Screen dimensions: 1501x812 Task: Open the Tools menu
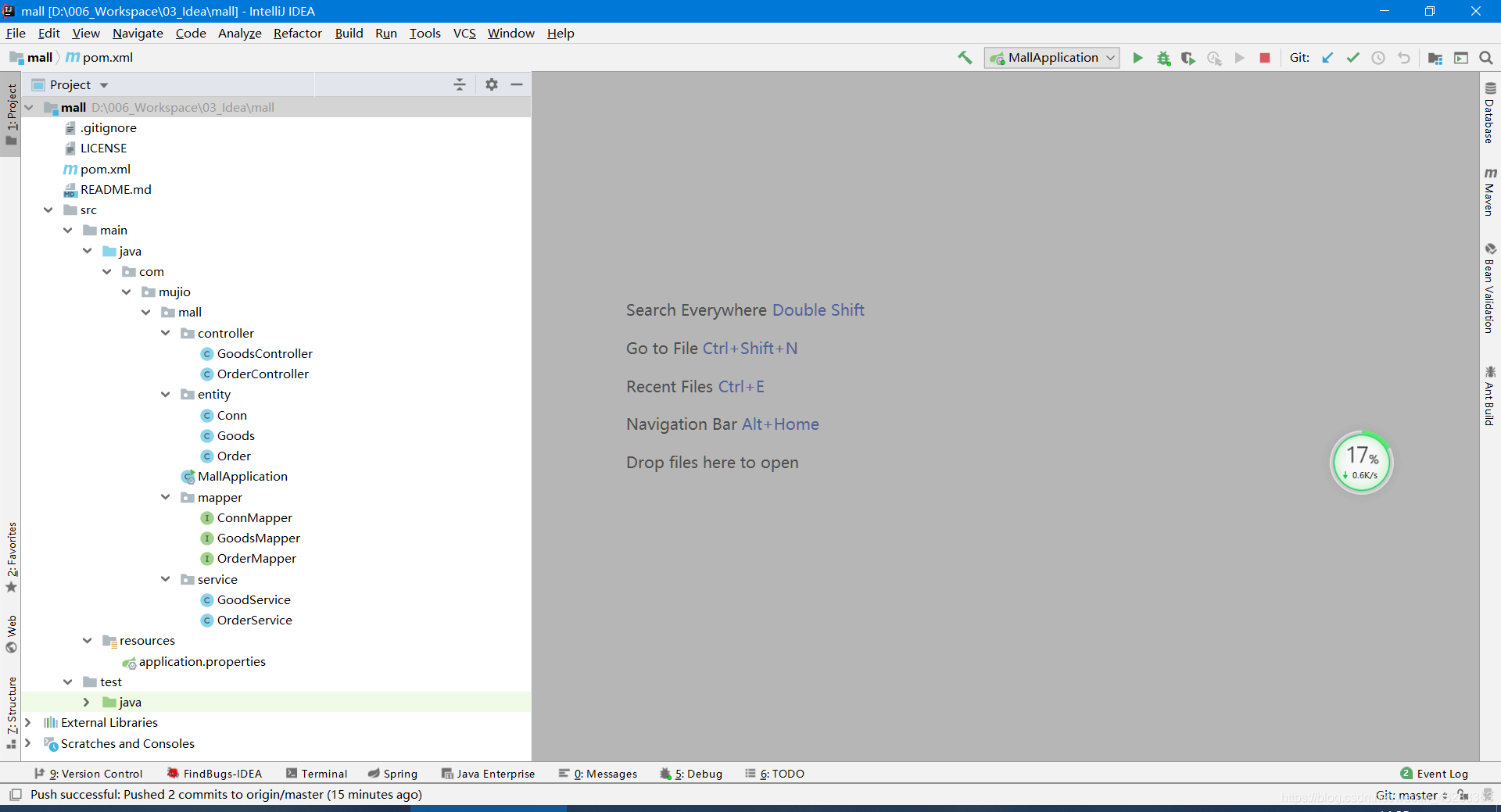pos(425,33)
